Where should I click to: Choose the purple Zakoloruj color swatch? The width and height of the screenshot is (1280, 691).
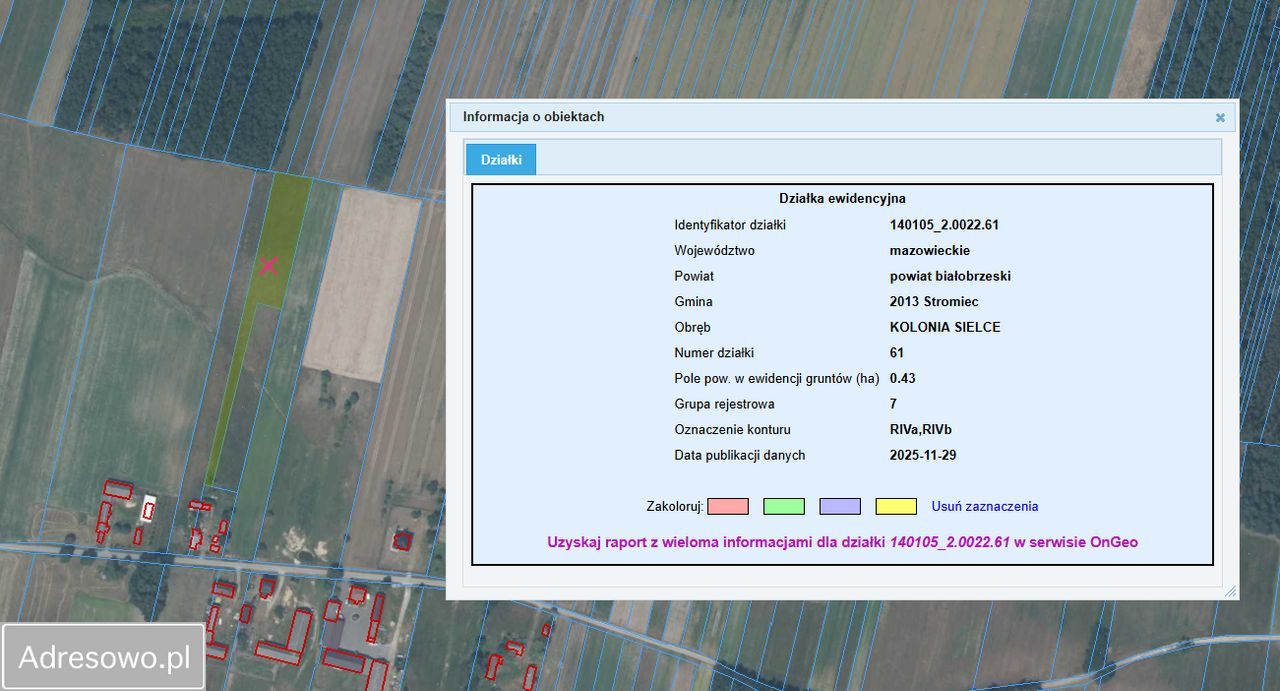coord(839,507)
